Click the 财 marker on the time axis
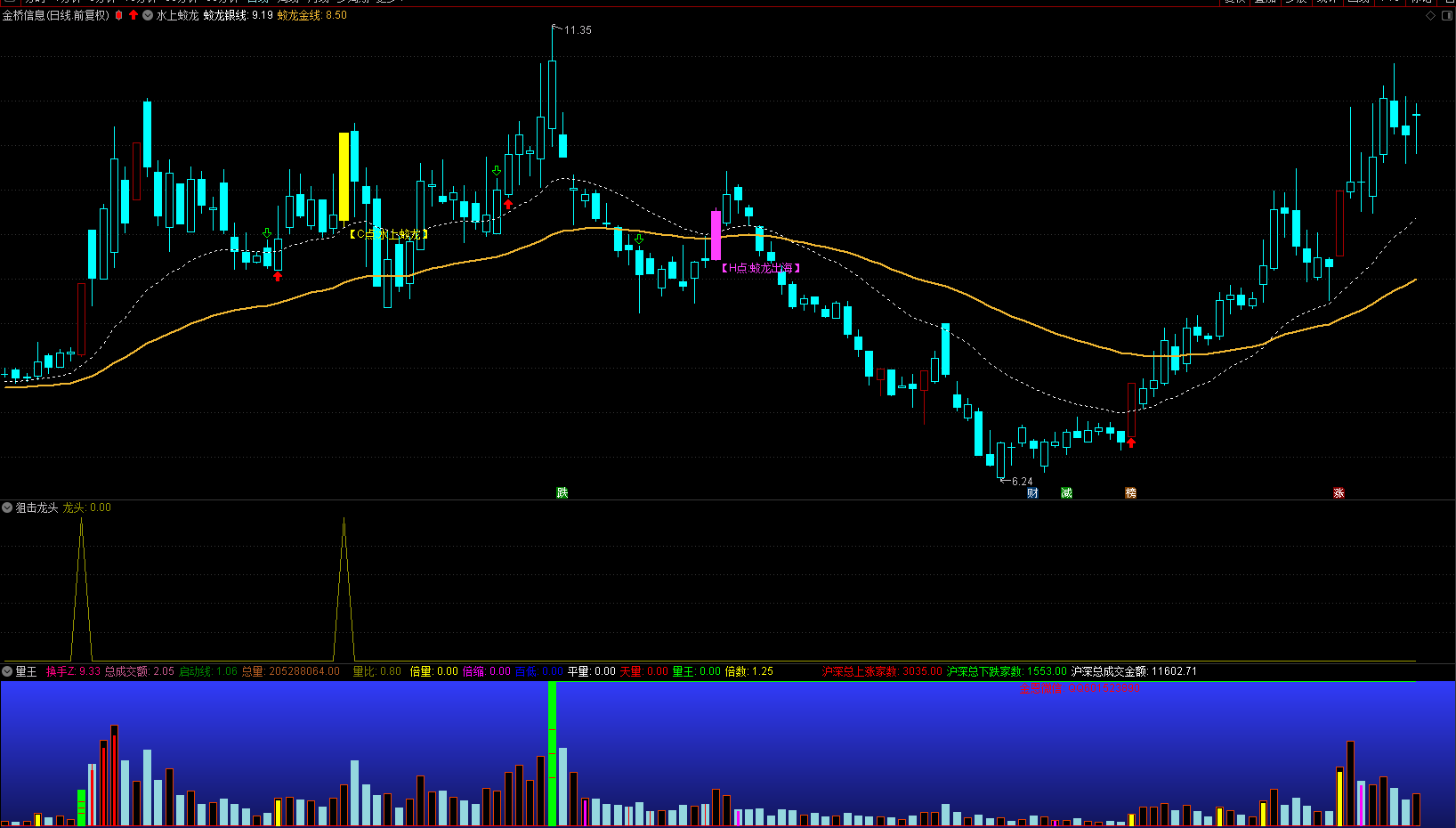The height and width of the screenshot is (828, 1456). [x=1032, y=492]
